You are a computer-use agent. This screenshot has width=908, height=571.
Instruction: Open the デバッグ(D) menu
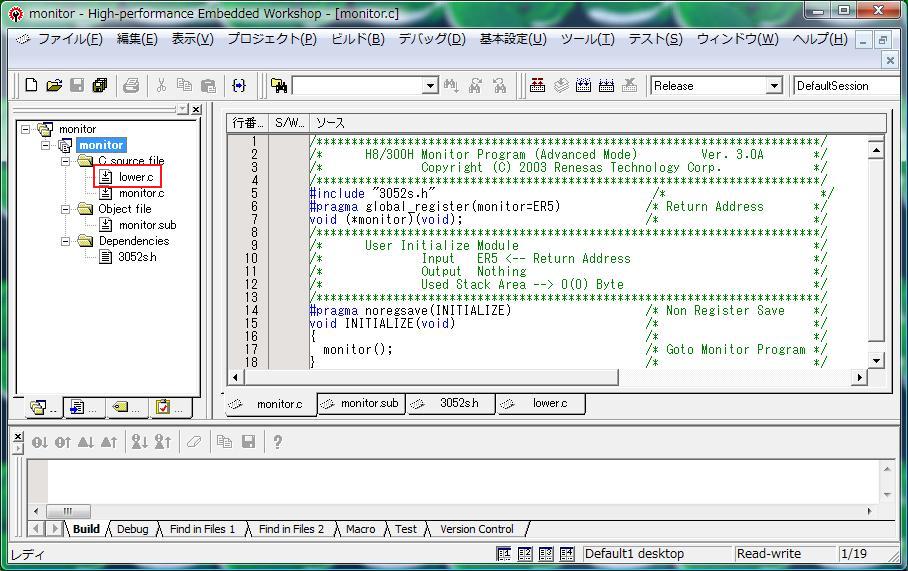(431, 39)
